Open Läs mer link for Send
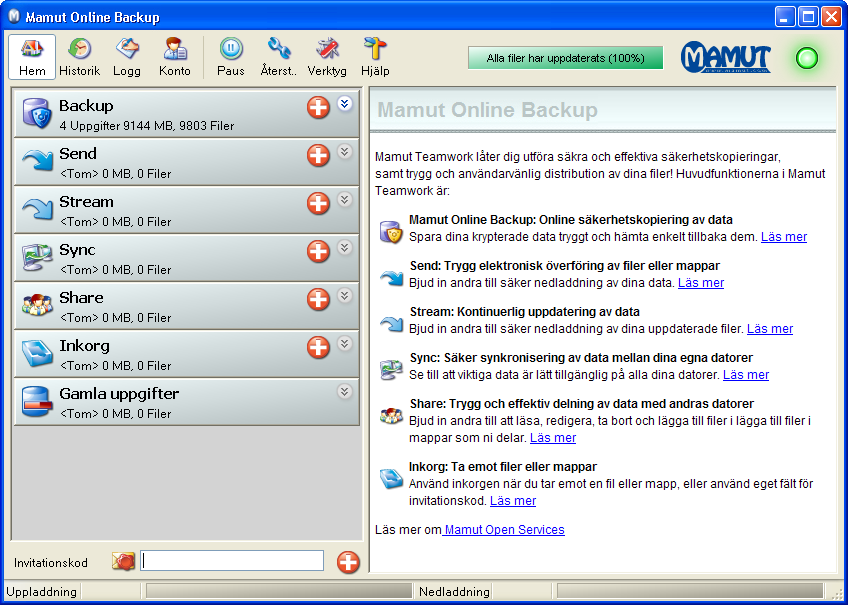 point(701,283)
